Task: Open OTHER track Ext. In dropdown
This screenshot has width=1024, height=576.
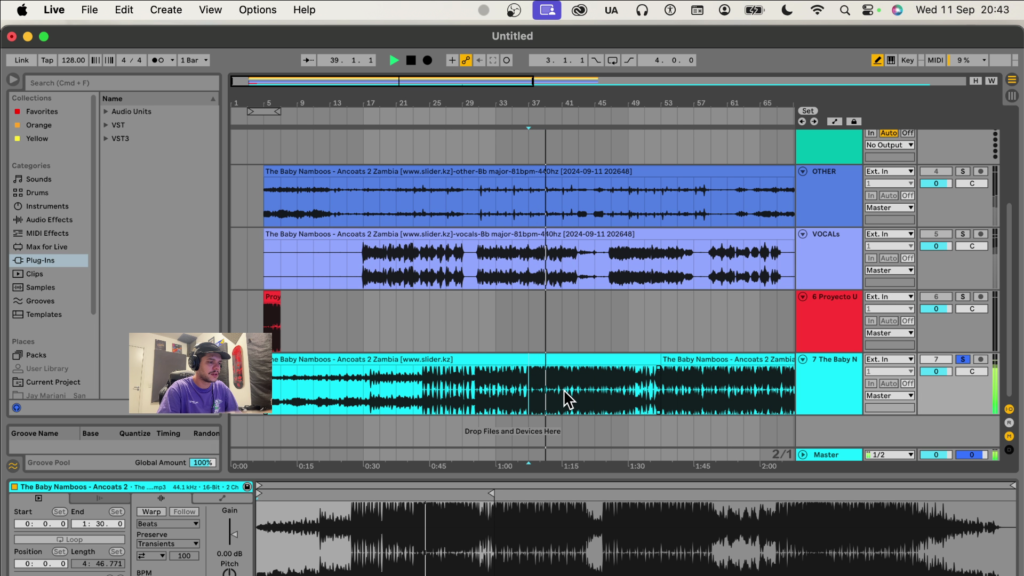Action: 889,171
